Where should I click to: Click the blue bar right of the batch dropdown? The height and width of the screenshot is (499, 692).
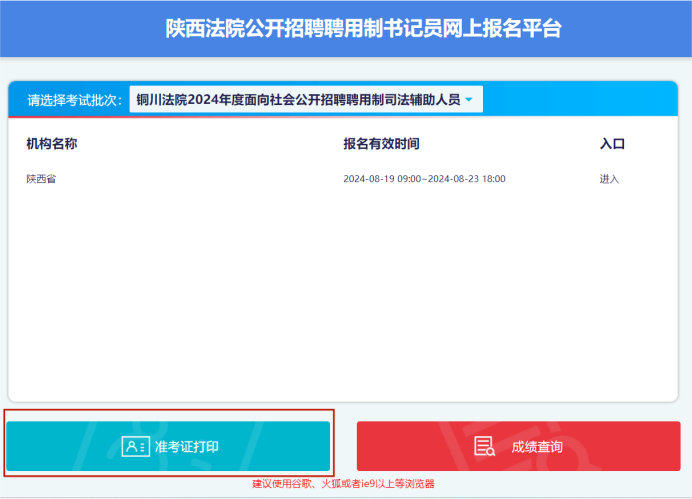(580, 99)
